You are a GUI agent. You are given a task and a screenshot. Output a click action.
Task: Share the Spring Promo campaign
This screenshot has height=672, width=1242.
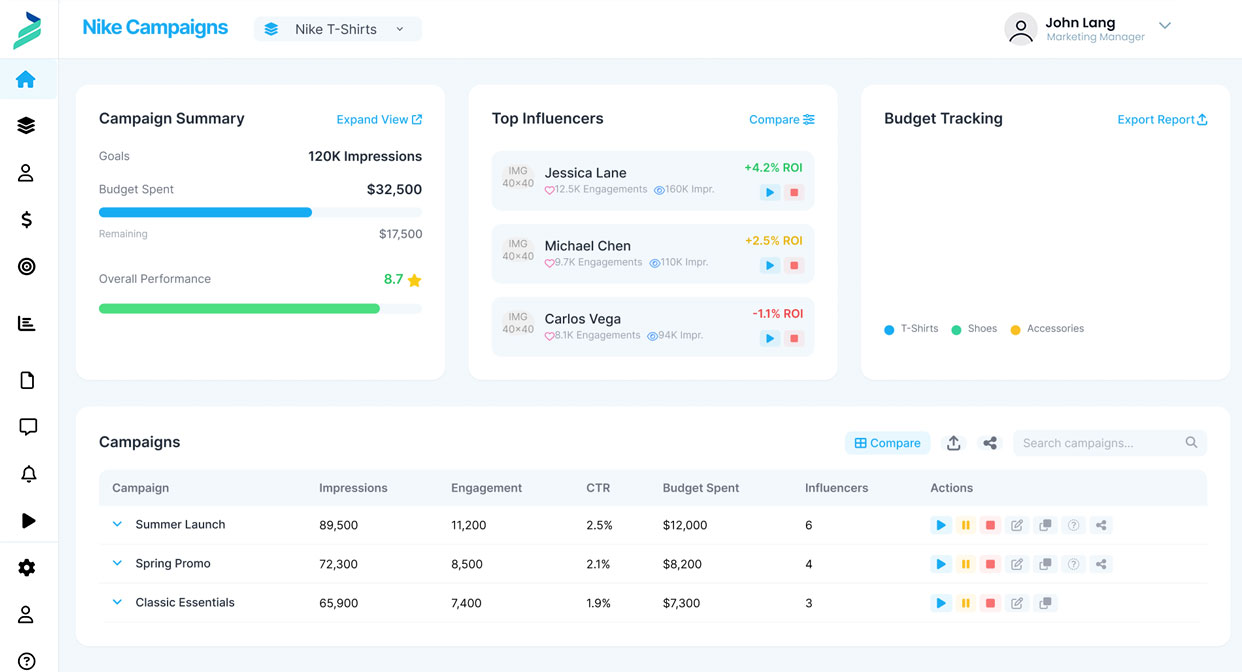pos(1101,564)
